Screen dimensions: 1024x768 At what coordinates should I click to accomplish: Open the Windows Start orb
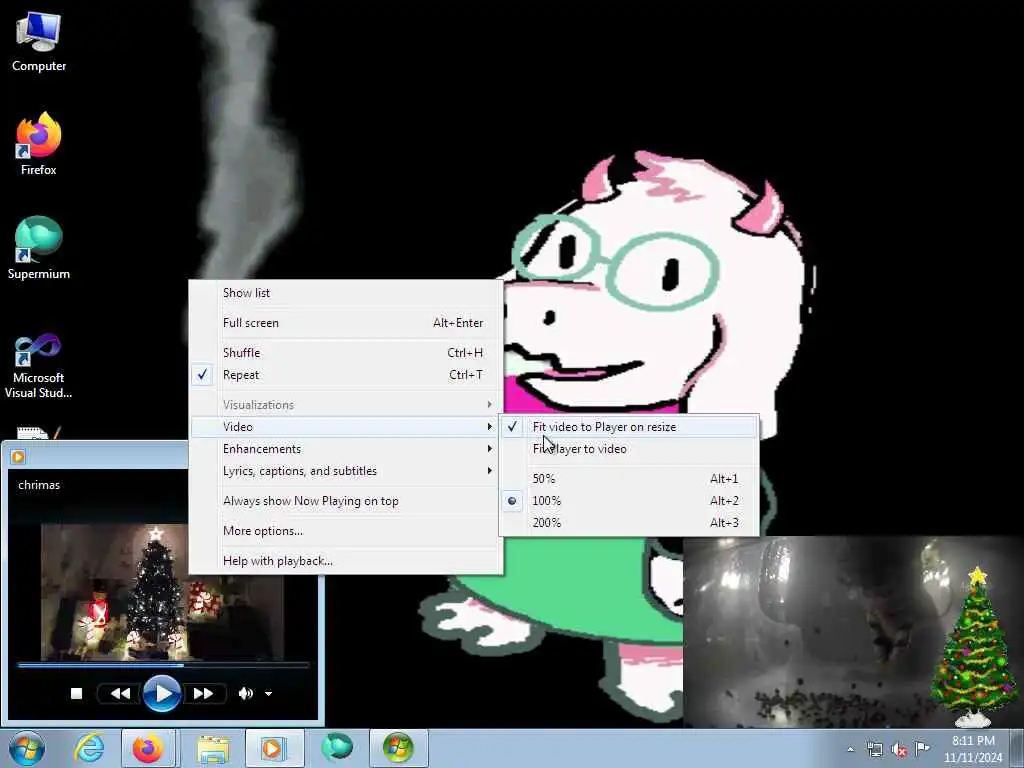26,748
